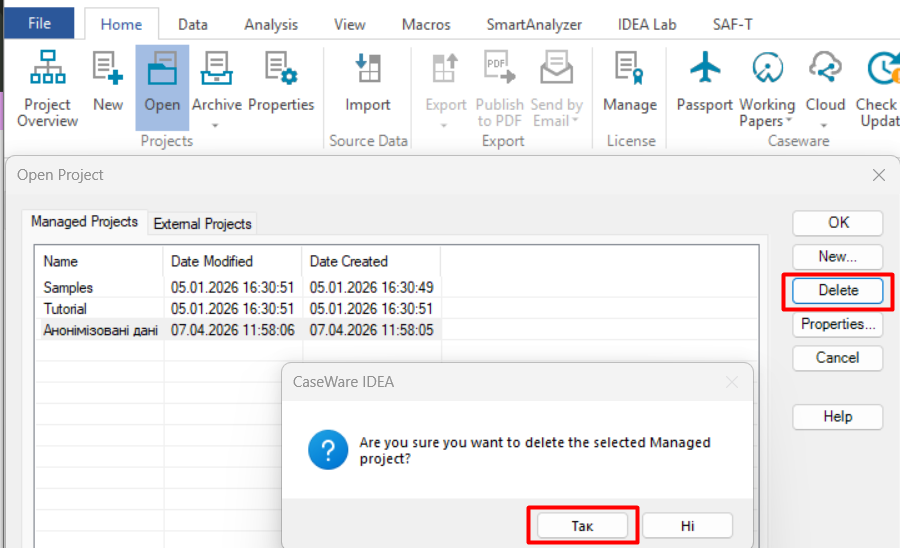Screen dimensions: 900x548
Task: Expand the Working Papers dropdown arrow
Action: [x=789, y=121]
